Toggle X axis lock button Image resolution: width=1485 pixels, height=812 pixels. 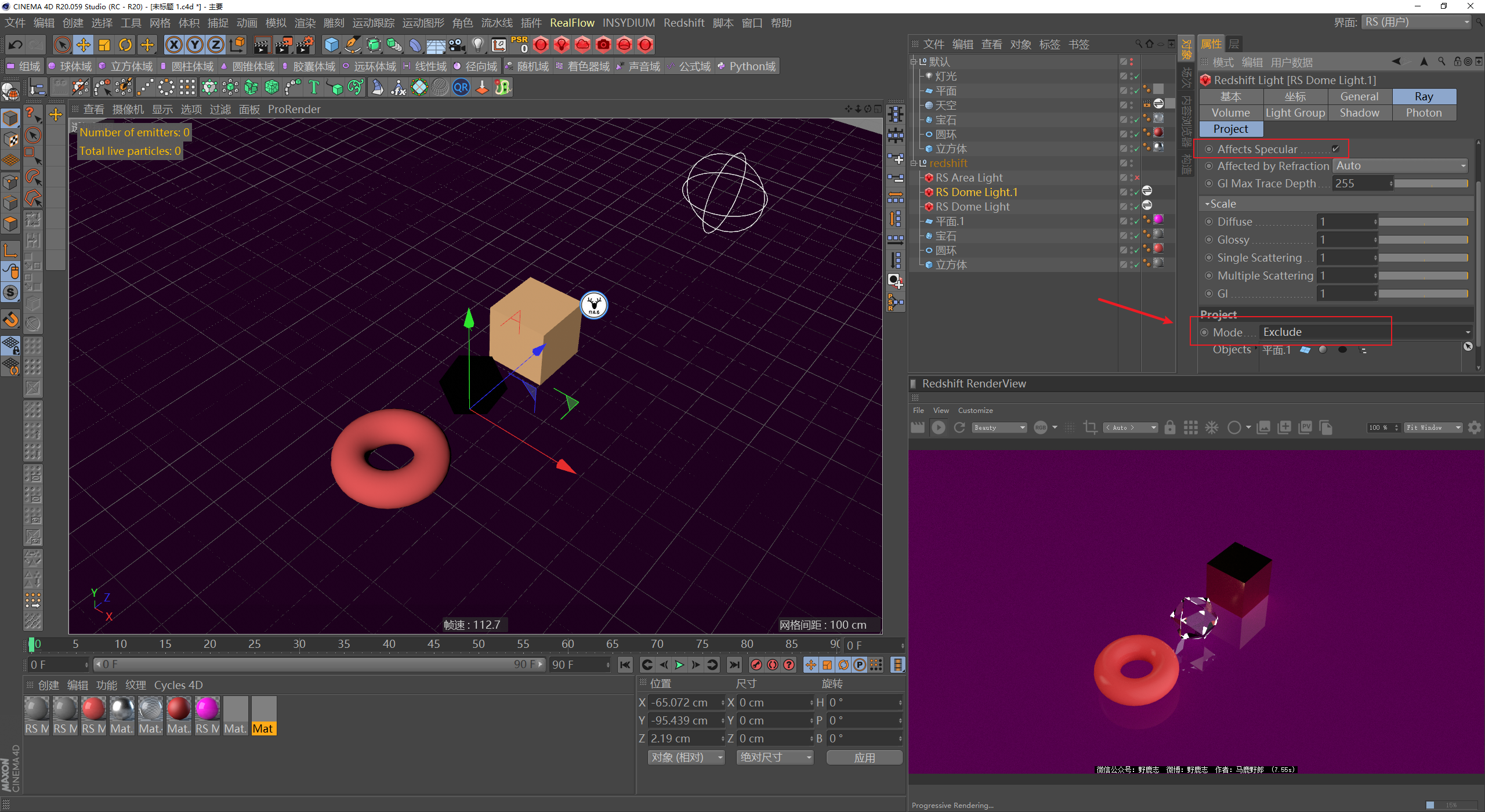pyautogui.click(x=173, y=45)
